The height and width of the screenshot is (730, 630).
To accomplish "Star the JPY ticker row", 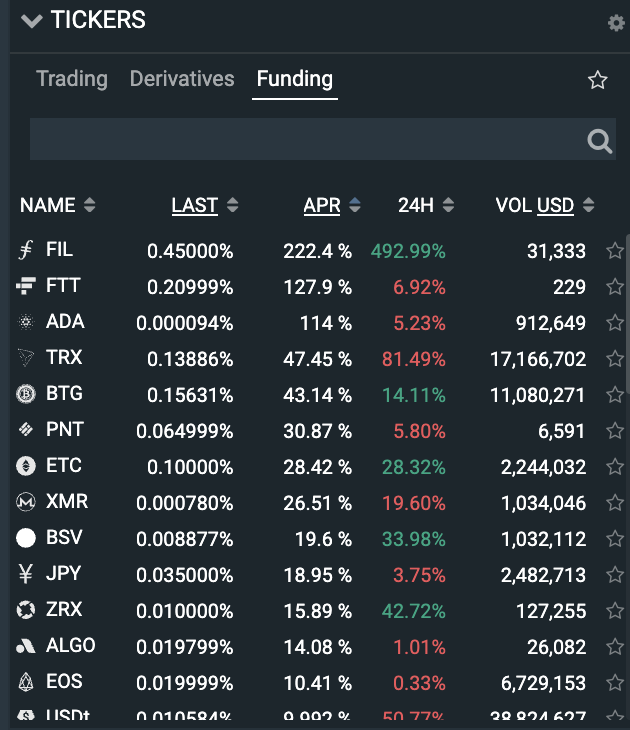I will click(x=615, y=575).
